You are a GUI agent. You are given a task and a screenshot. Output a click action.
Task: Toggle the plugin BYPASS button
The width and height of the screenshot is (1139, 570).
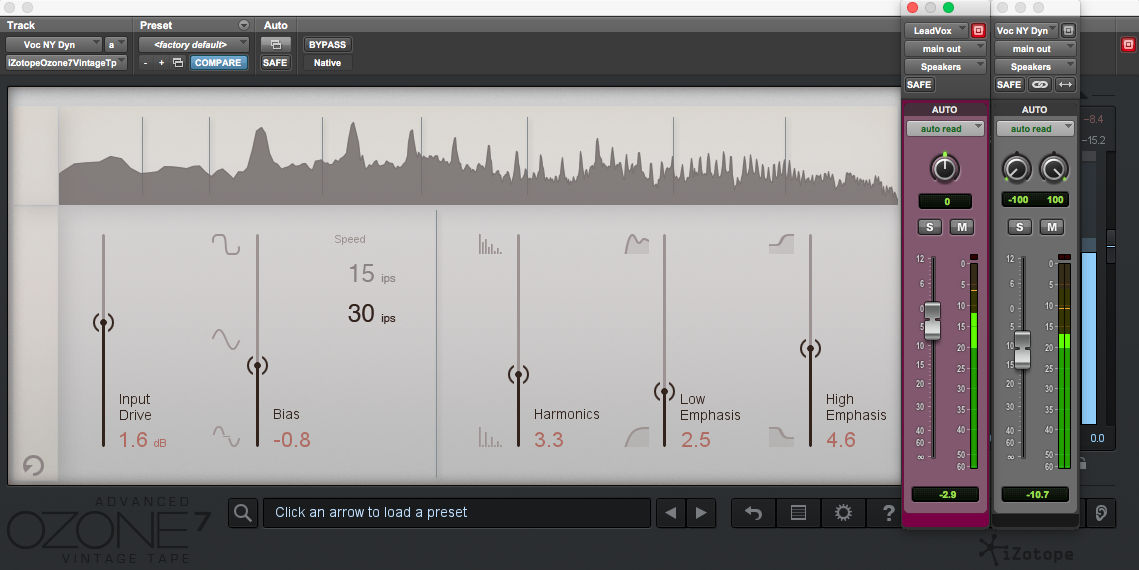[327, 44]
